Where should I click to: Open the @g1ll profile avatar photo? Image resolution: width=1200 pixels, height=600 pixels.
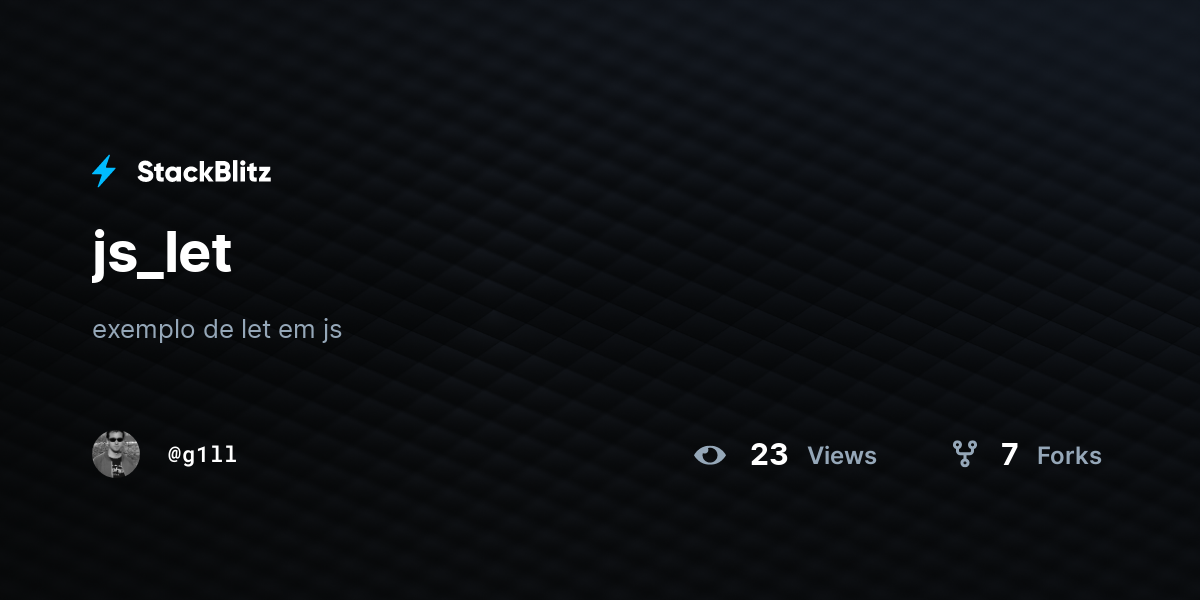click(x=116, y=454)
